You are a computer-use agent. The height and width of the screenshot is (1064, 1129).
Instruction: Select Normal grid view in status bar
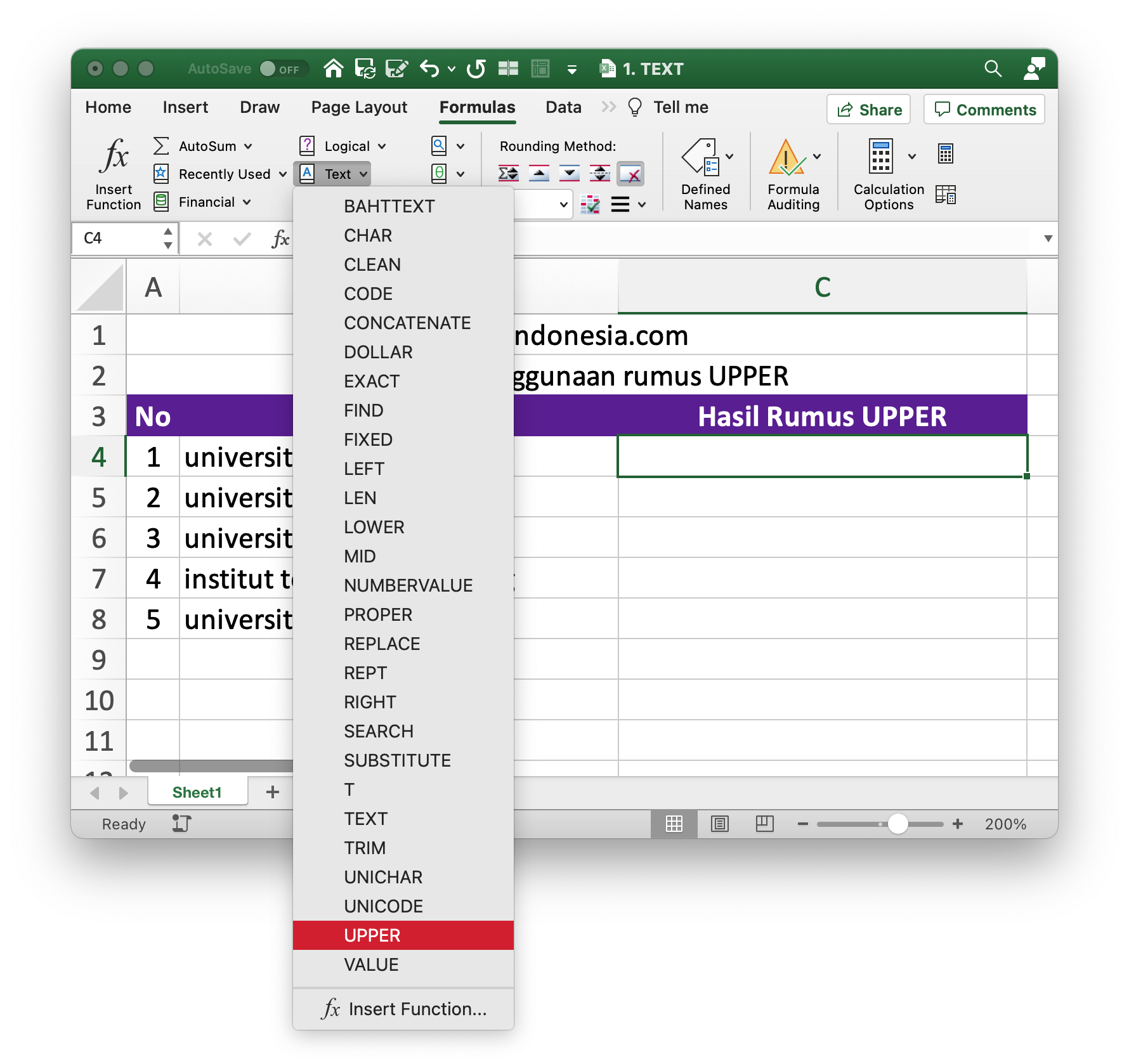click(x=674, y=824)
